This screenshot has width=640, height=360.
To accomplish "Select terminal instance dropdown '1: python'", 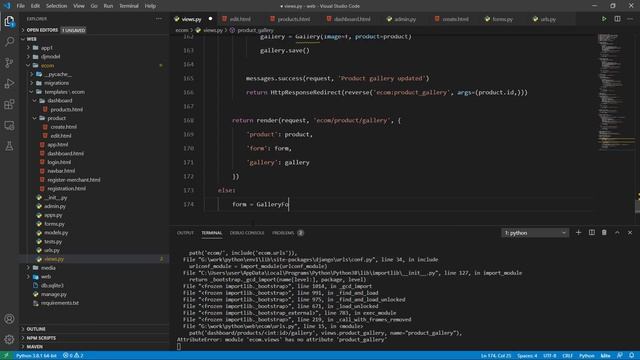I will pos(535,233).
